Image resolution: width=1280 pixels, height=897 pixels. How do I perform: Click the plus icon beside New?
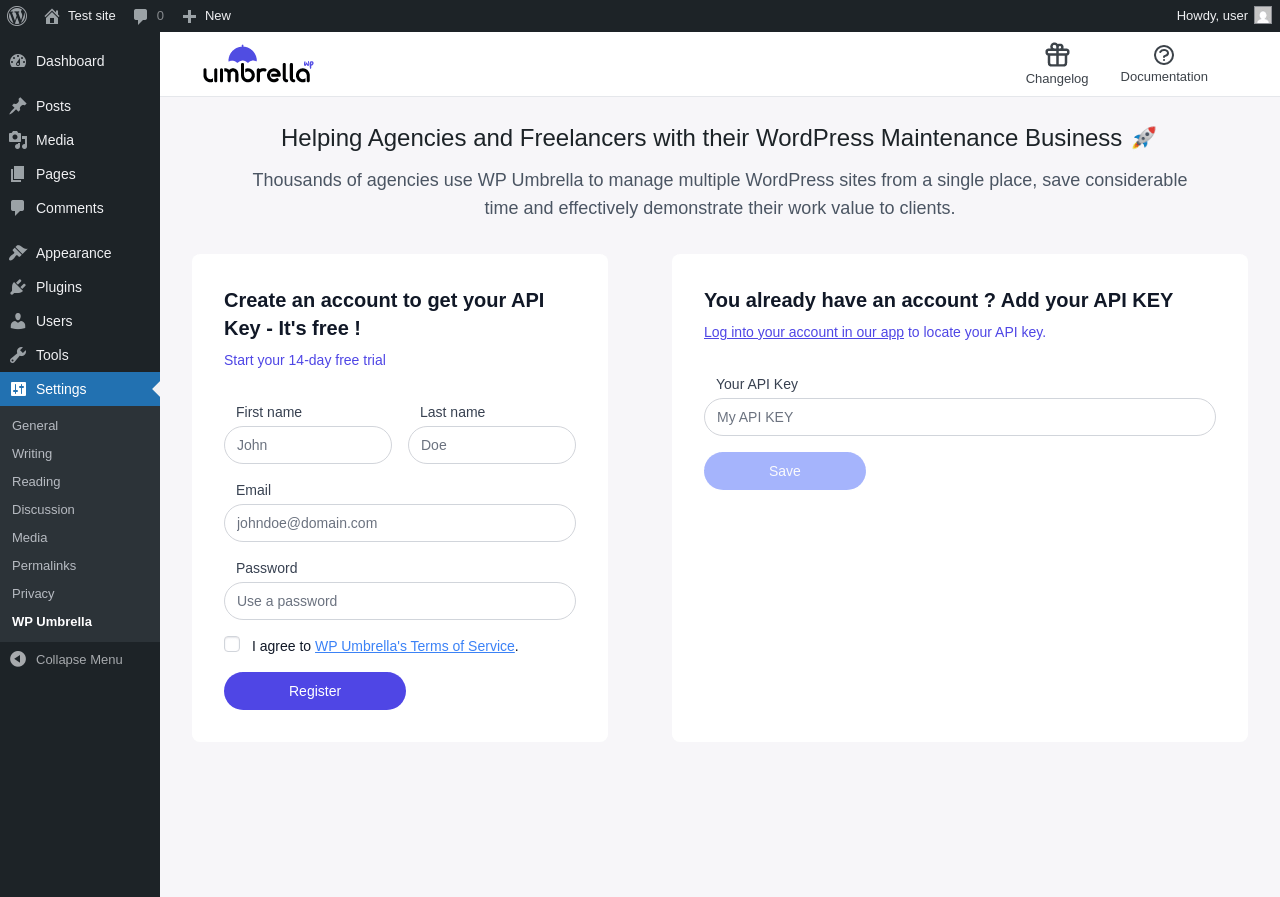189,16
